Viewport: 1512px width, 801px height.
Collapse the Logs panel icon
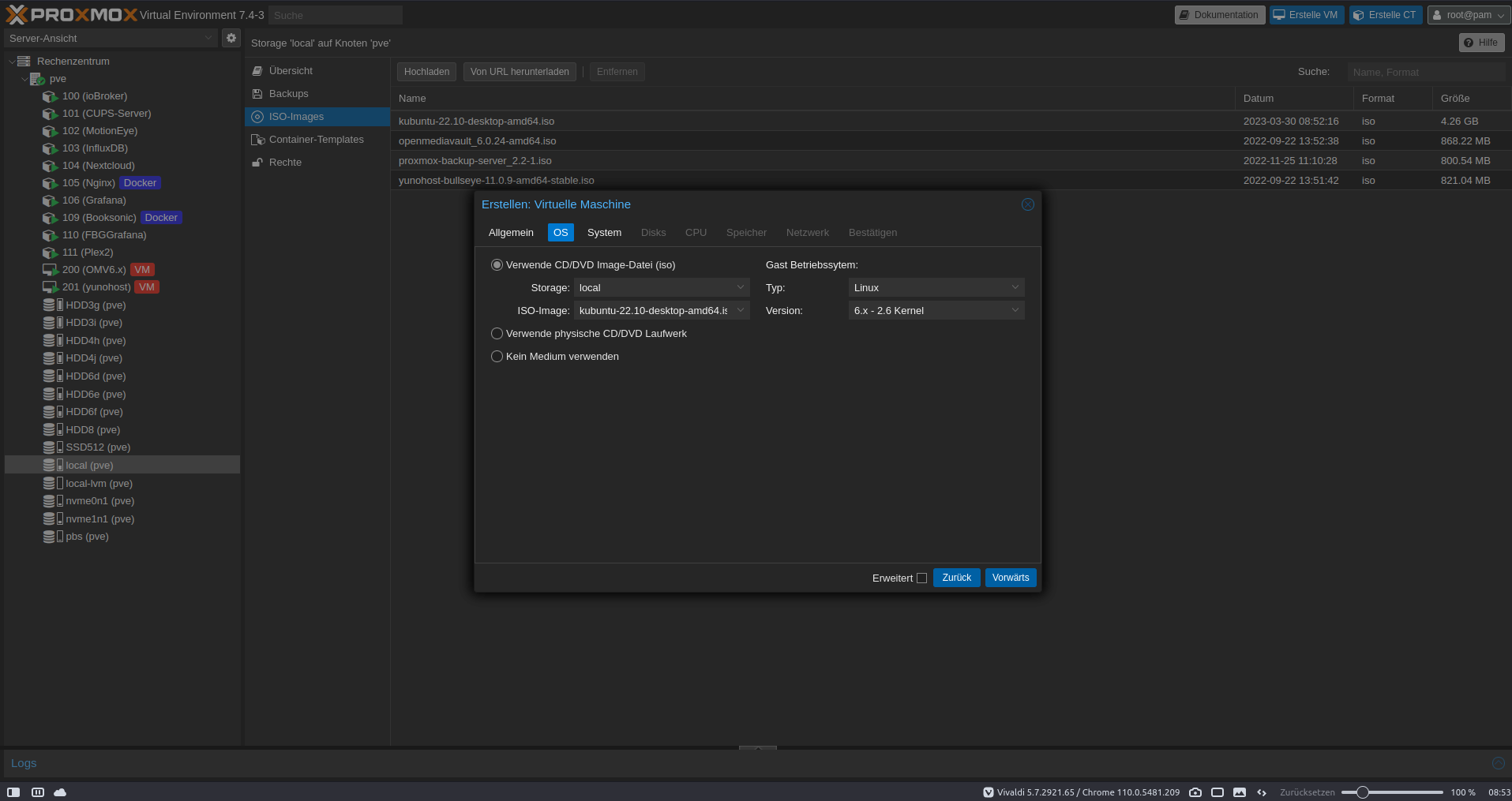click(x=1498, y=763)
